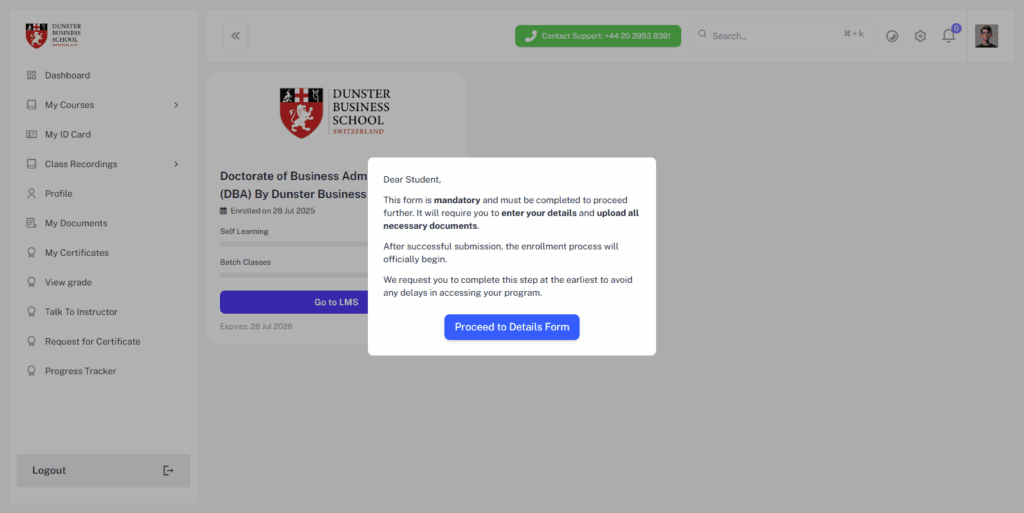Click the Dashboard icon in sidebar
Viewport: 1024px width, 513px height.
click(x=31, y=75)
